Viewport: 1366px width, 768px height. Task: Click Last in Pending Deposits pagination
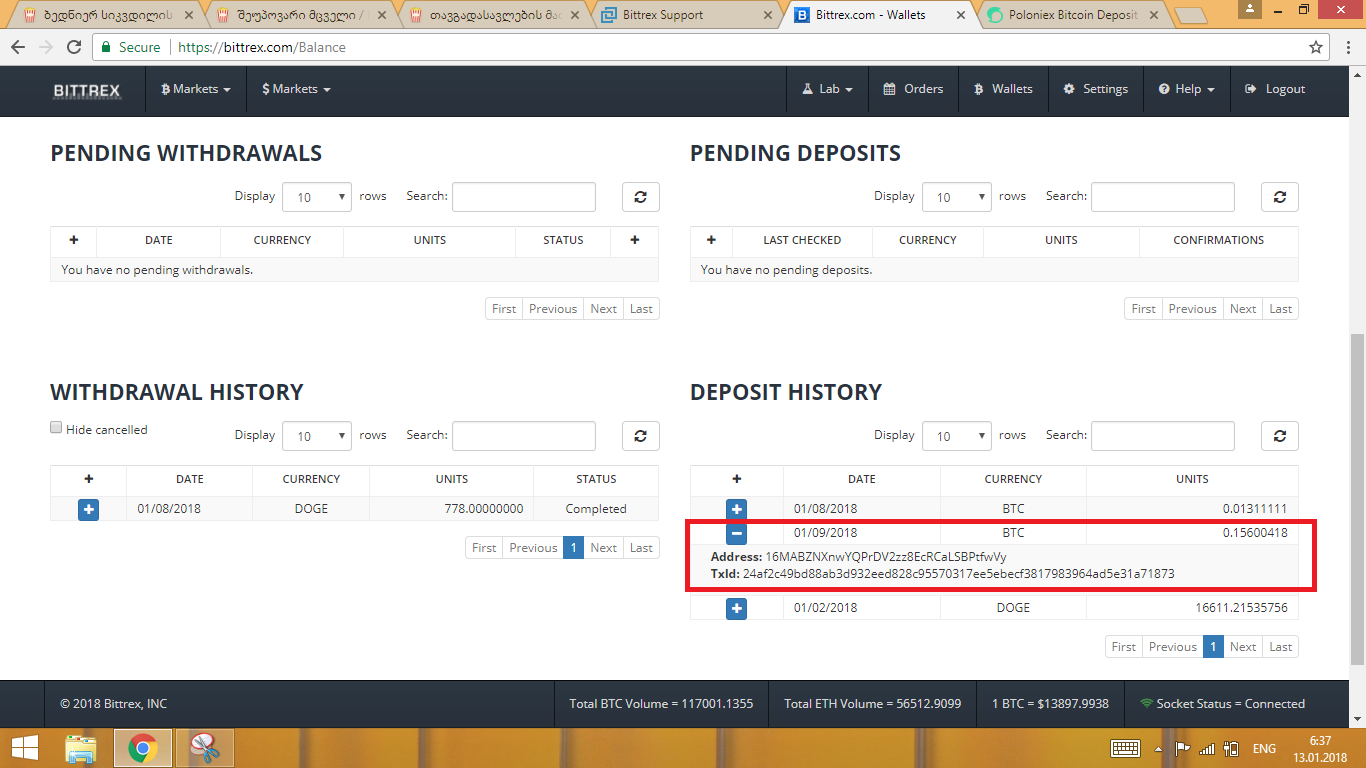click(1280, 309)
